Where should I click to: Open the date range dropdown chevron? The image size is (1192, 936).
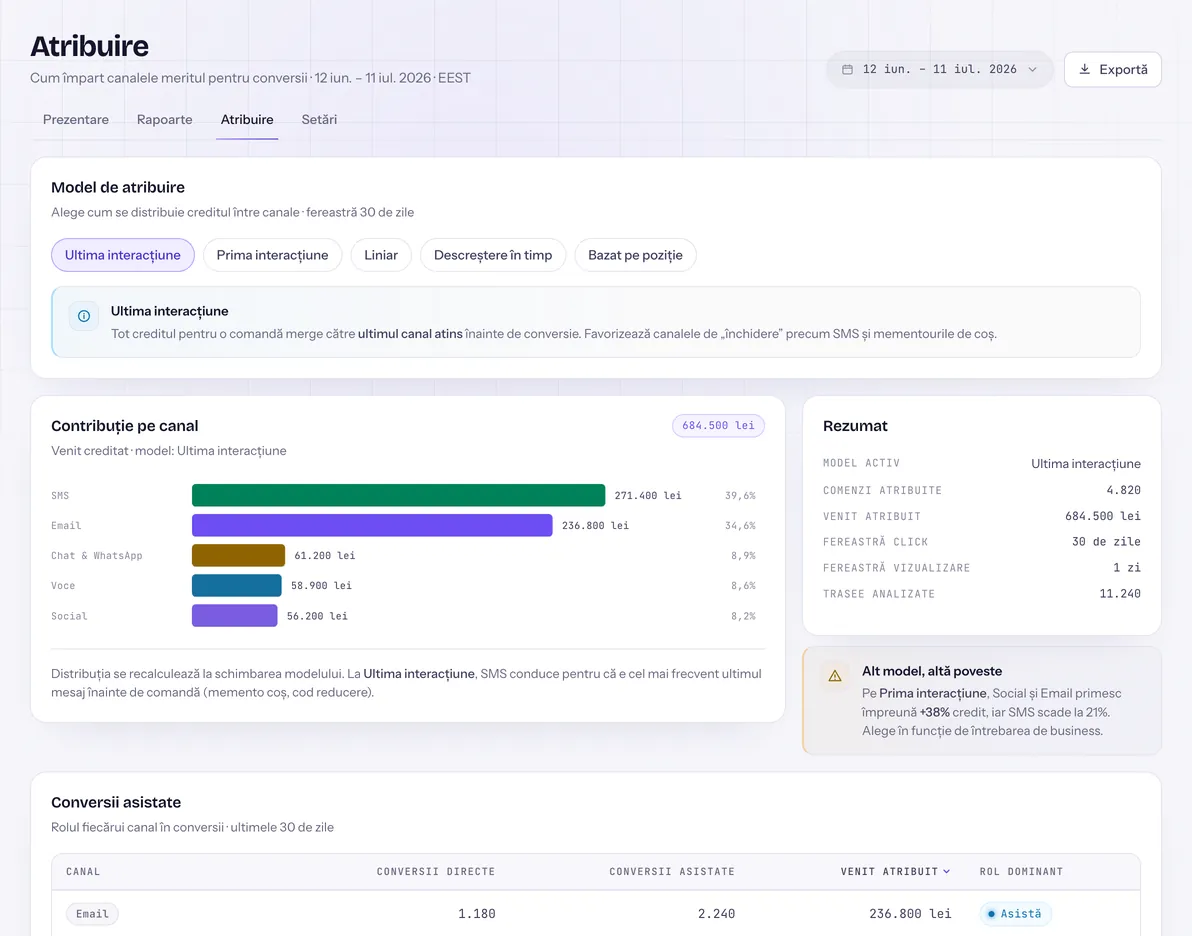click(x=1032, y=69)
